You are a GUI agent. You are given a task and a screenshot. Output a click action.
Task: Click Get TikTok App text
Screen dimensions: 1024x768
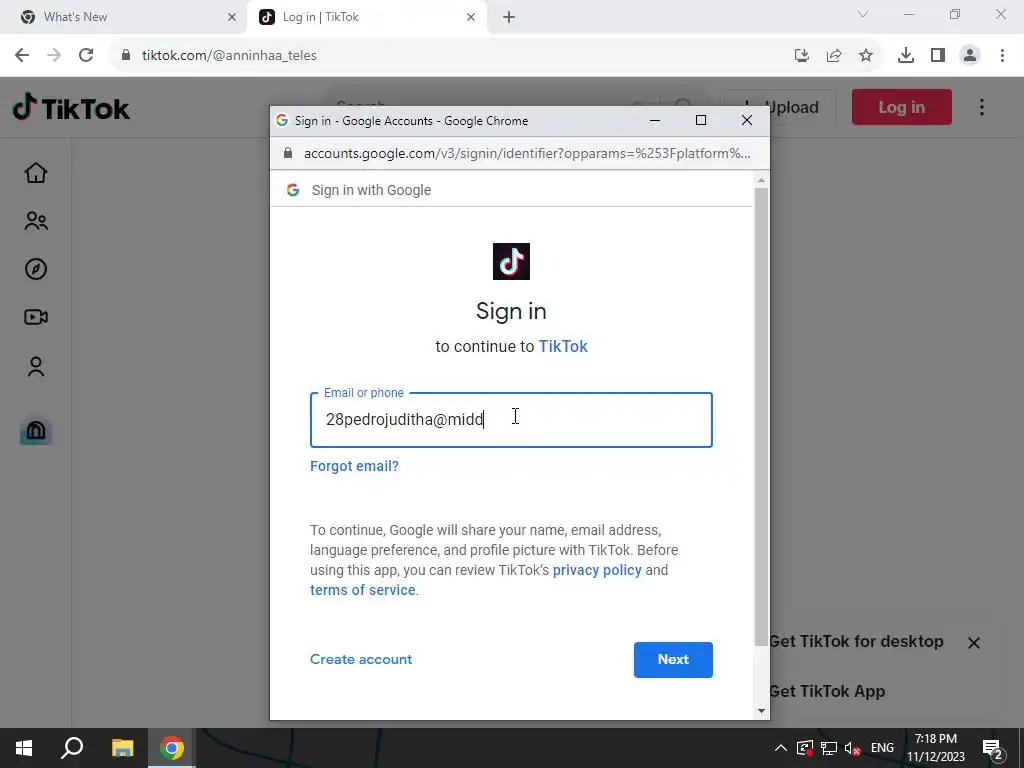pos(827,691)
